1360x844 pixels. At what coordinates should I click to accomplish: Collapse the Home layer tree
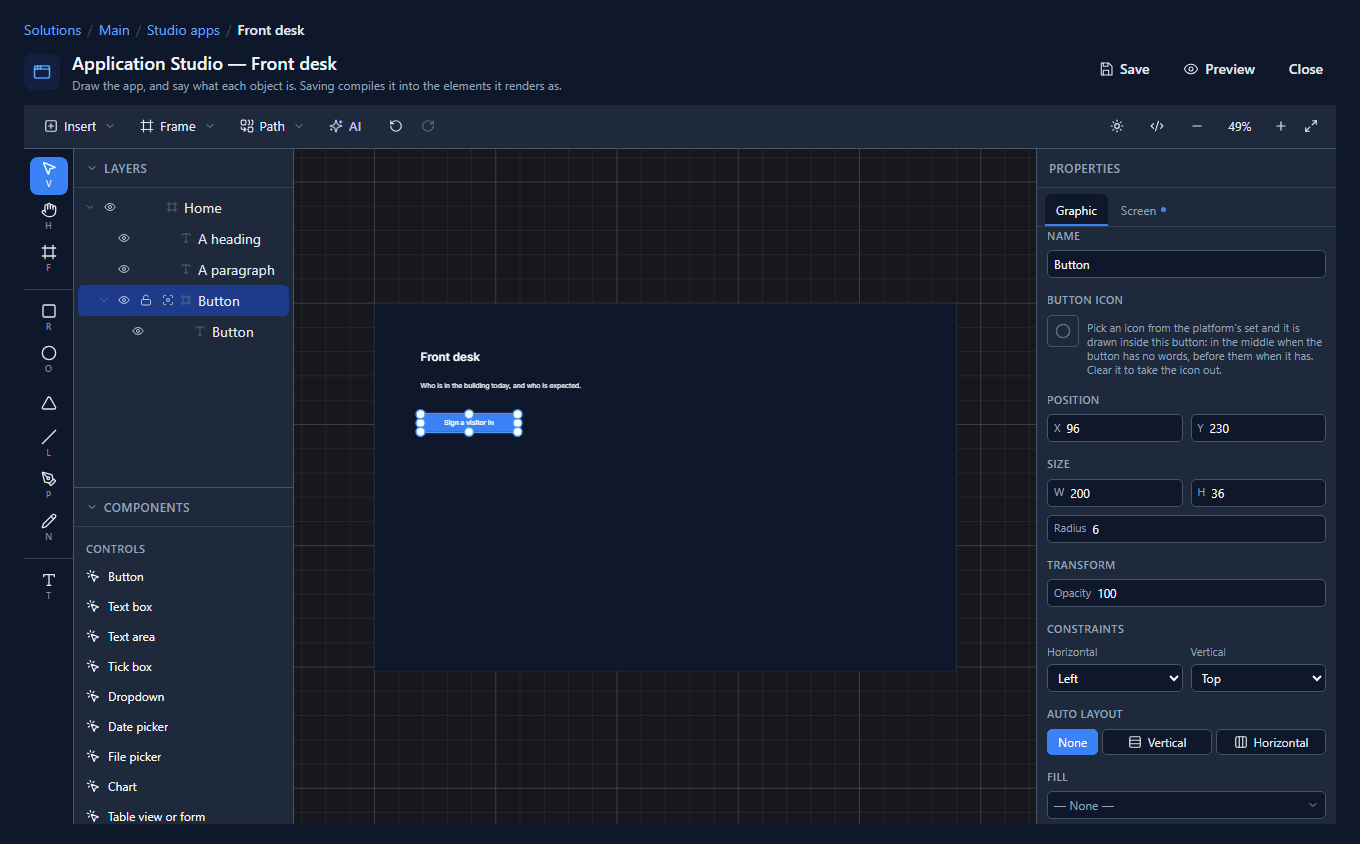pyautogui.click(x=90, y=208)
